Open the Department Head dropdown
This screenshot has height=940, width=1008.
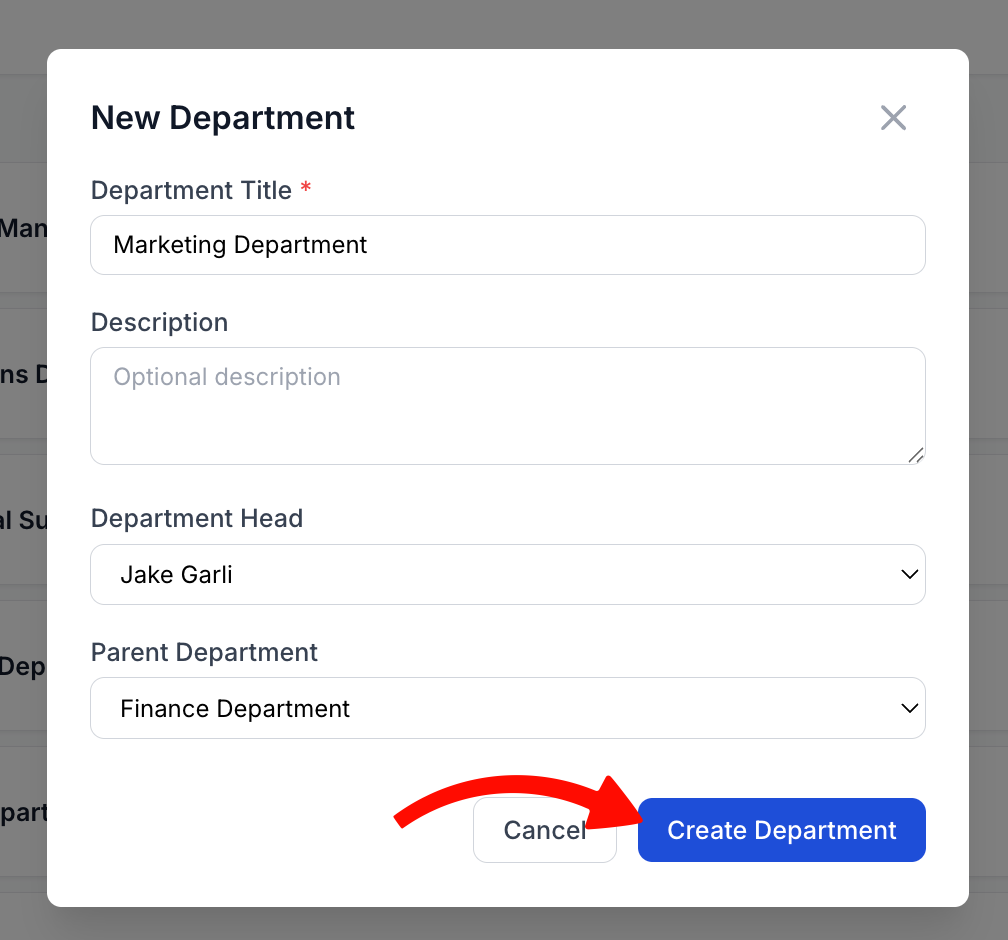coord(508,574)
